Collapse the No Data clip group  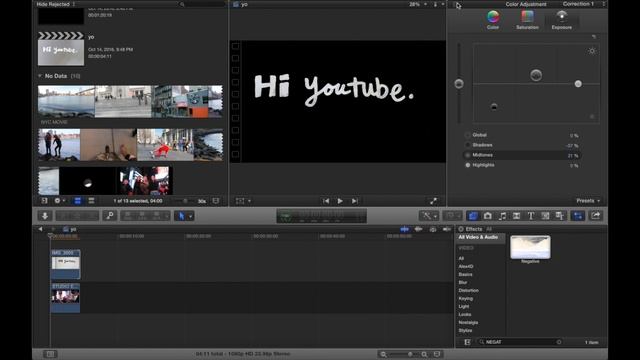40,76
